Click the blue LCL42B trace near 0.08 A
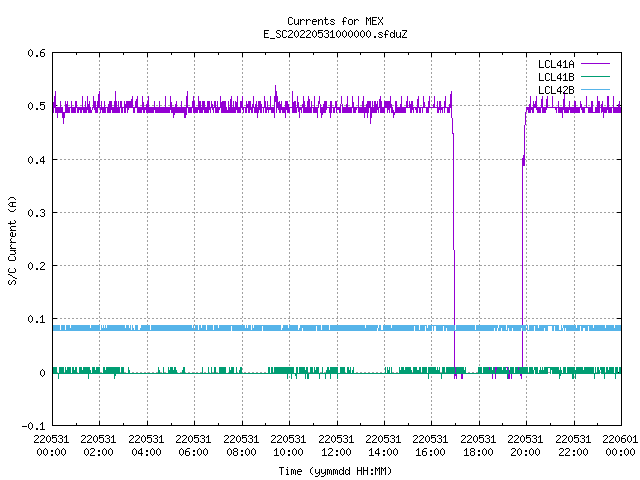Viewport: 640px width, 480px height. pyautogui.click(x=337, y=328)
